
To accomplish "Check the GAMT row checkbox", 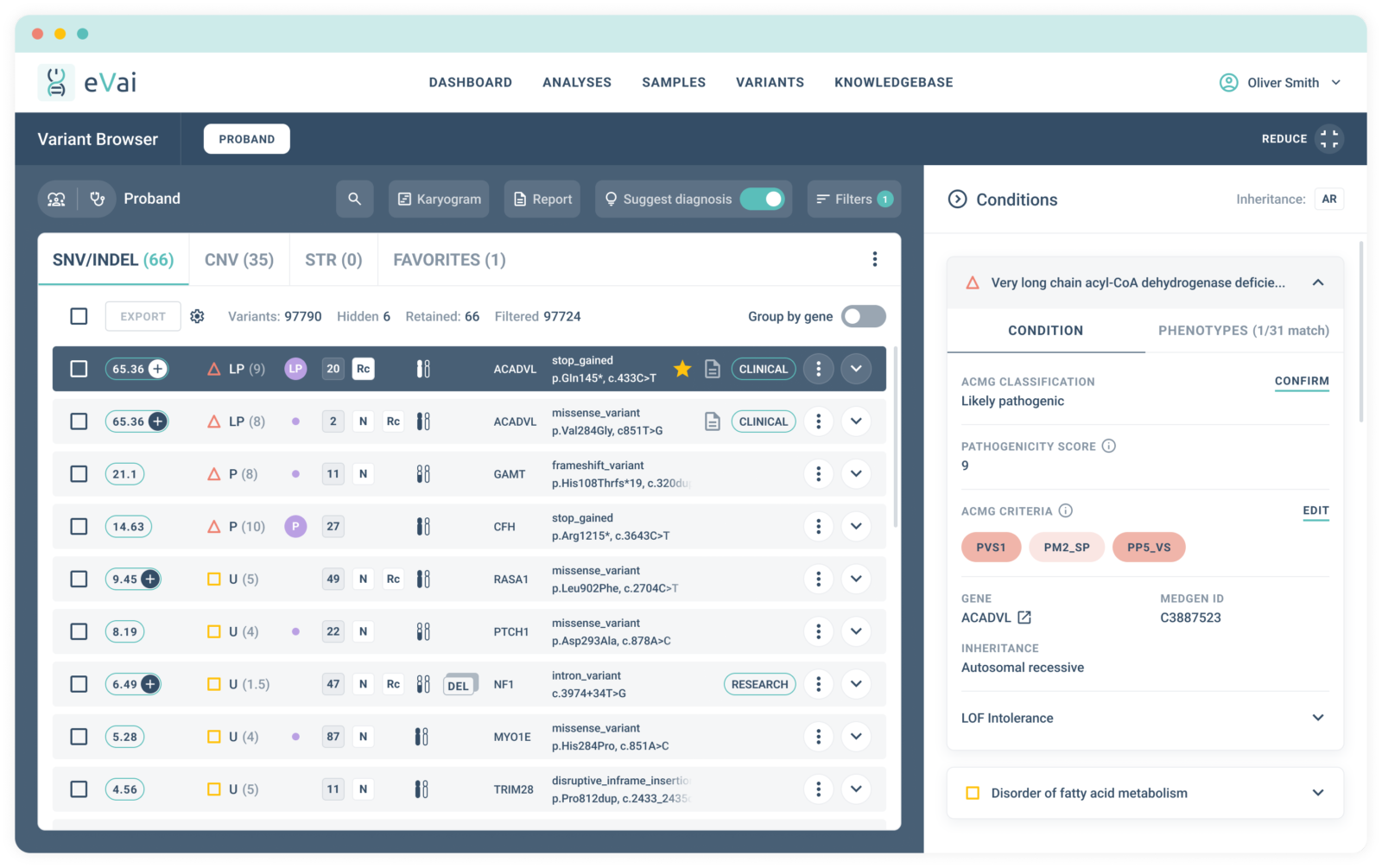I will click(x=79, y=473).
